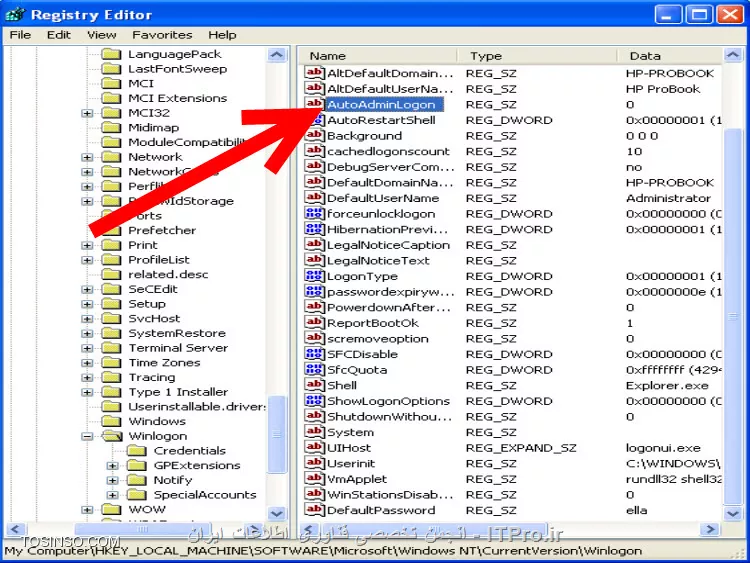Click the ShowLogonOptions DWORD icon
The image size is (750, 563).
314,401
